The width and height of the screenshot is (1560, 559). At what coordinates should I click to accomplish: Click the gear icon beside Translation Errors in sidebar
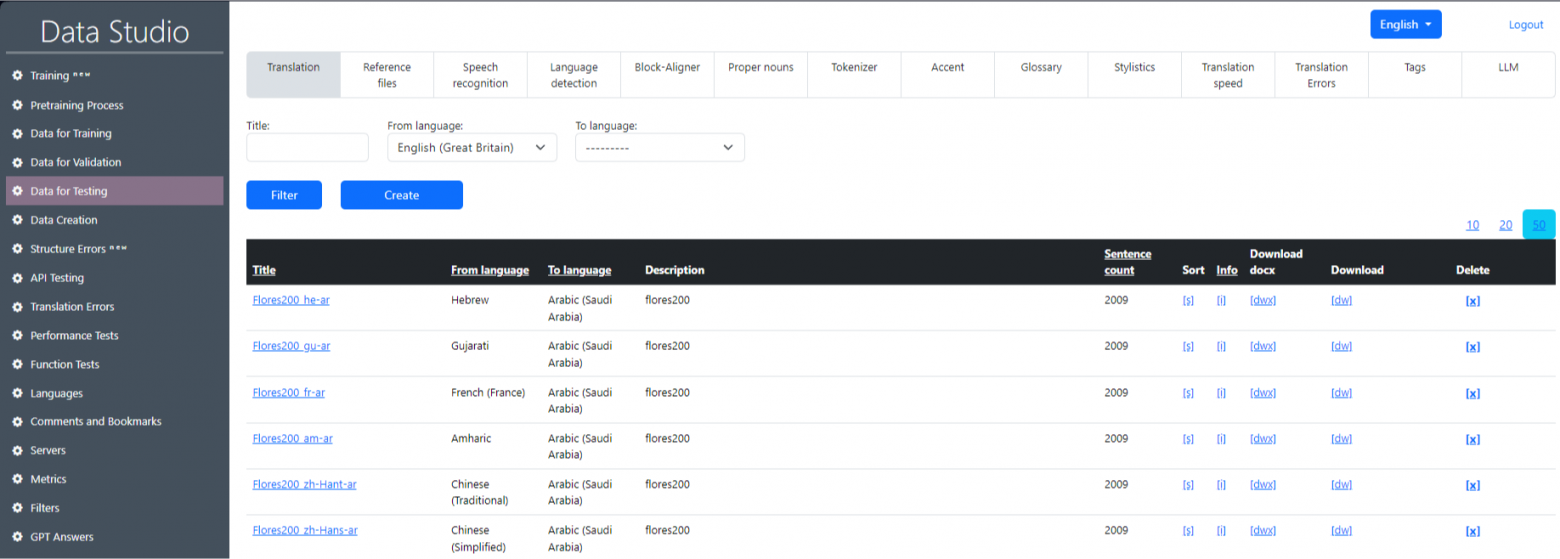click(x=17, y=307)
